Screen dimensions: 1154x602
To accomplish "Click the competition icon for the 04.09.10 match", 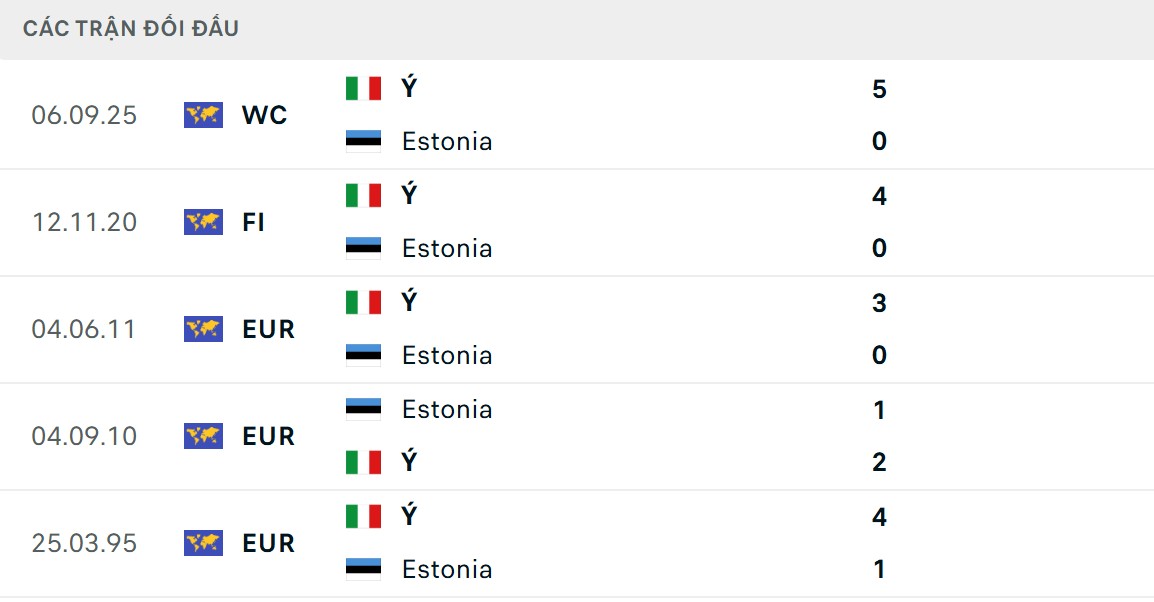I will pyautogui.click(x=203, y=436).
